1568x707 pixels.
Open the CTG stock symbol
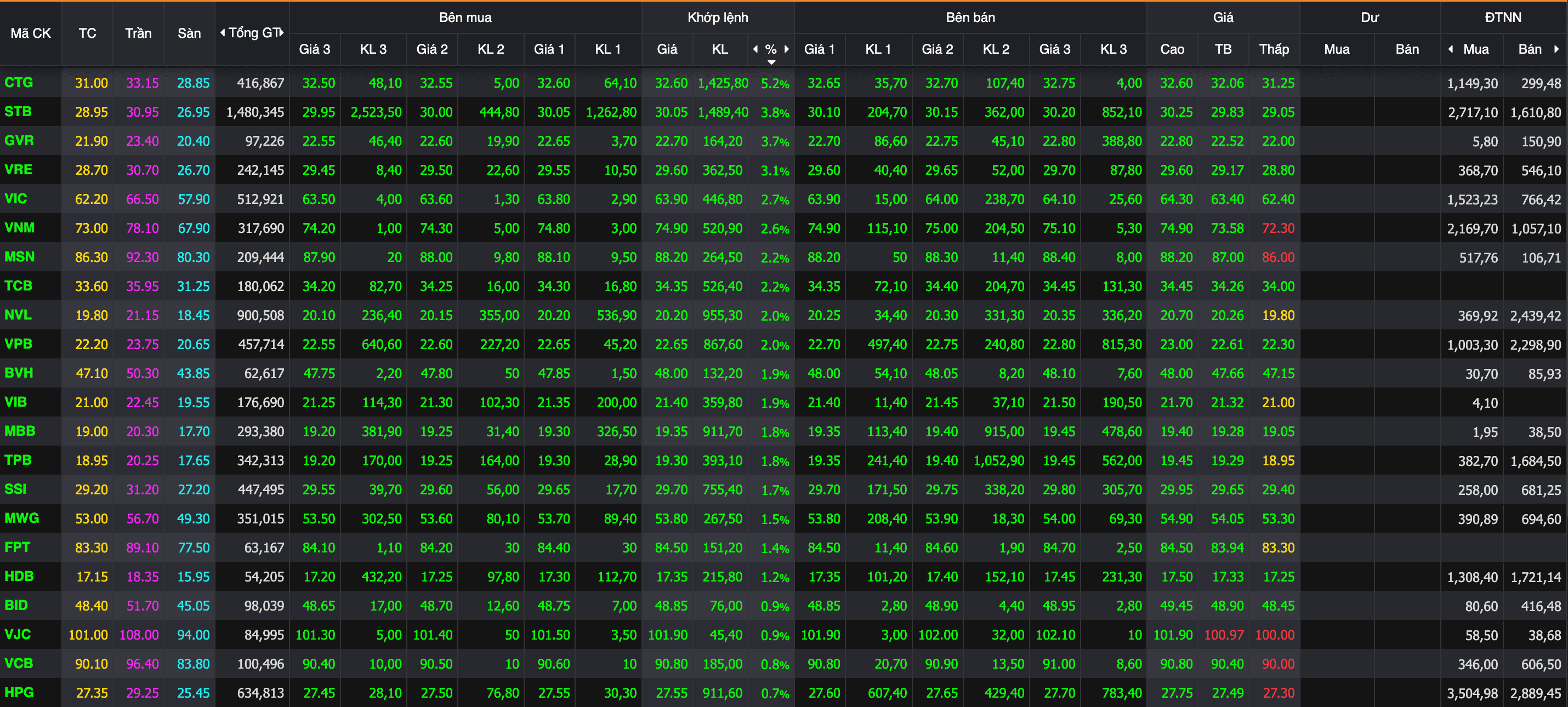19,83
